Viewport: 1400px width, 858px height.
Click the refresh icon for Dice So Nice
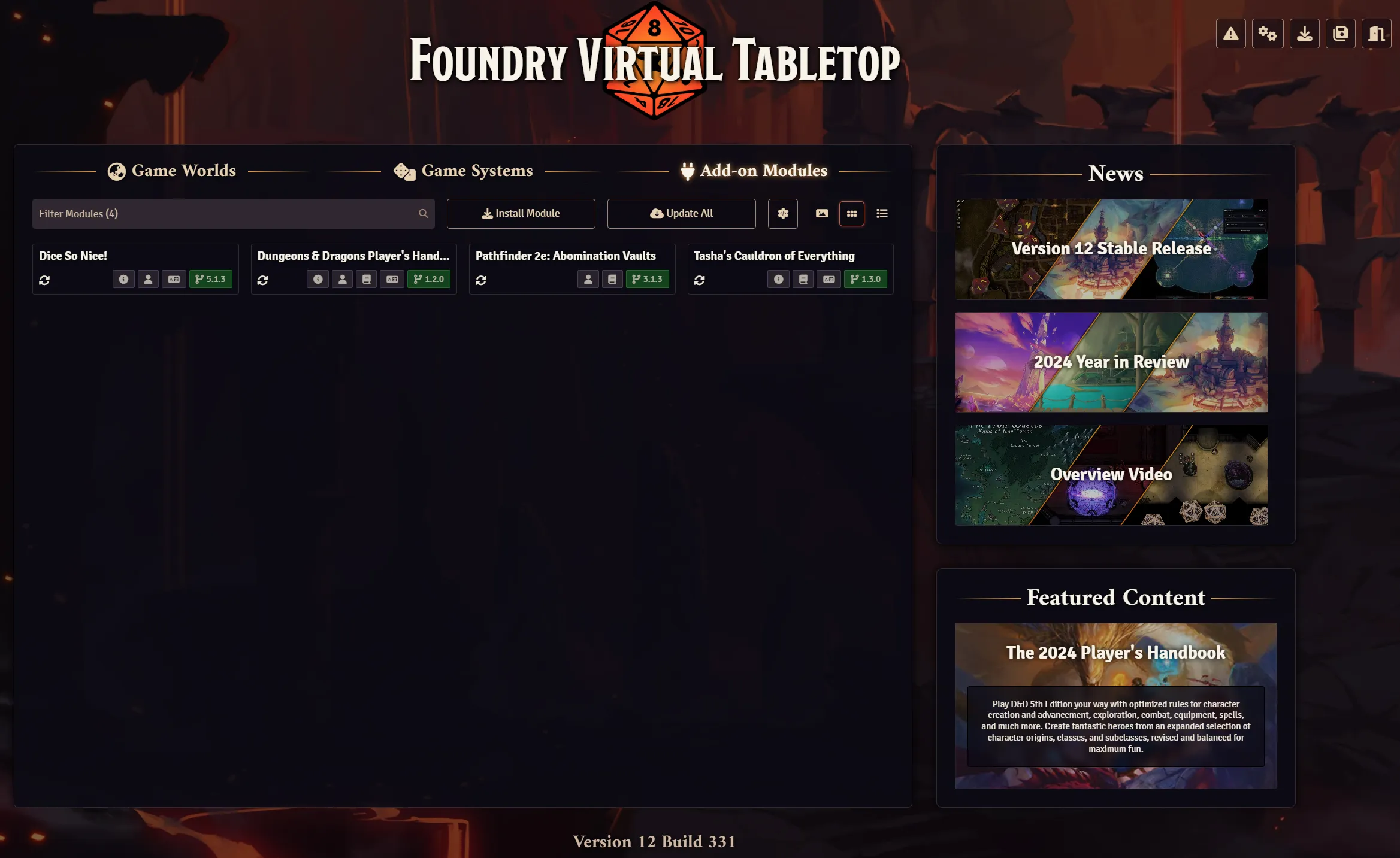coord(45,278)
